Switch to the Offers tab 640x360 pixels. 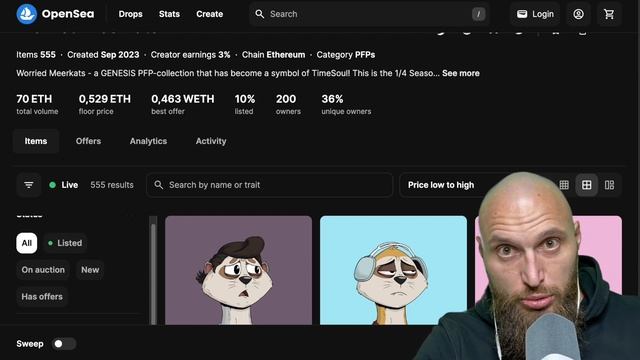click(88, 141)
